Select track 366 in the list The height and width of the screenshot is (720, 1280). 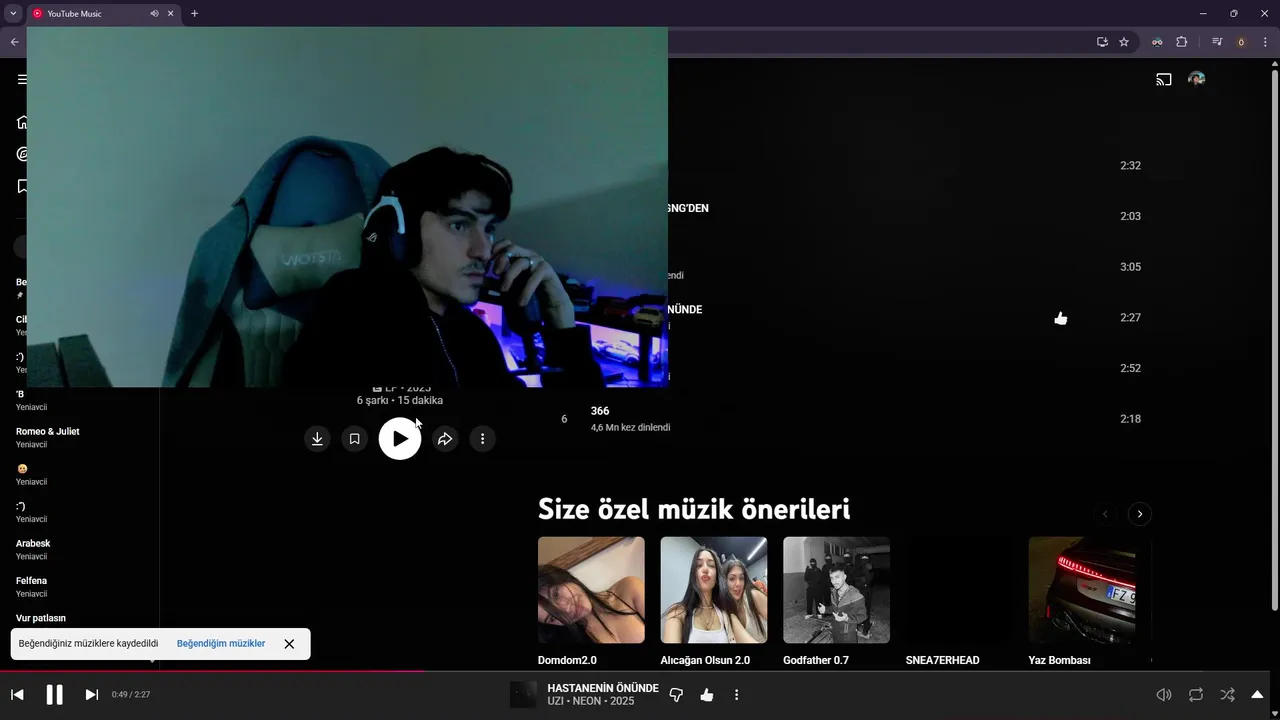coord(600,411)
